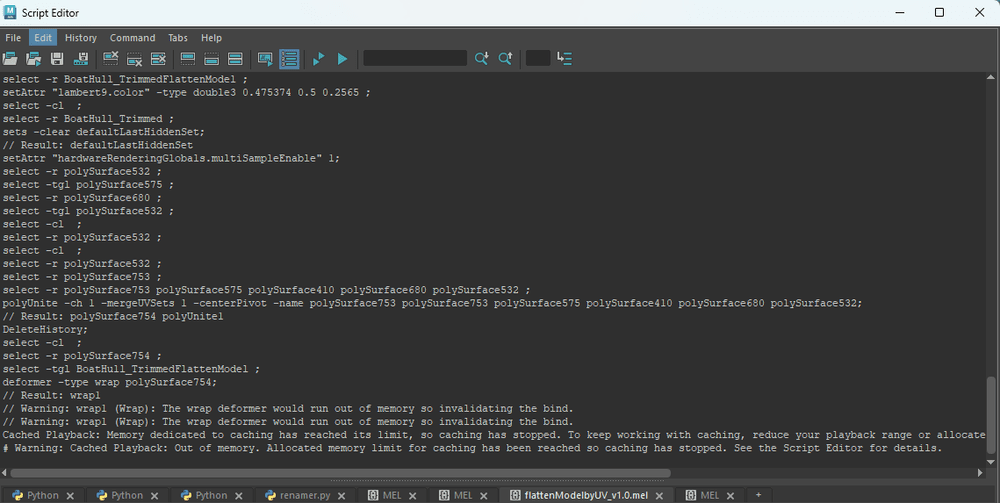Click the "deformer -type wrap polySurface754;" line
Screen dimensions: 1000x503
pyautogui.click(x=110, y=382)
